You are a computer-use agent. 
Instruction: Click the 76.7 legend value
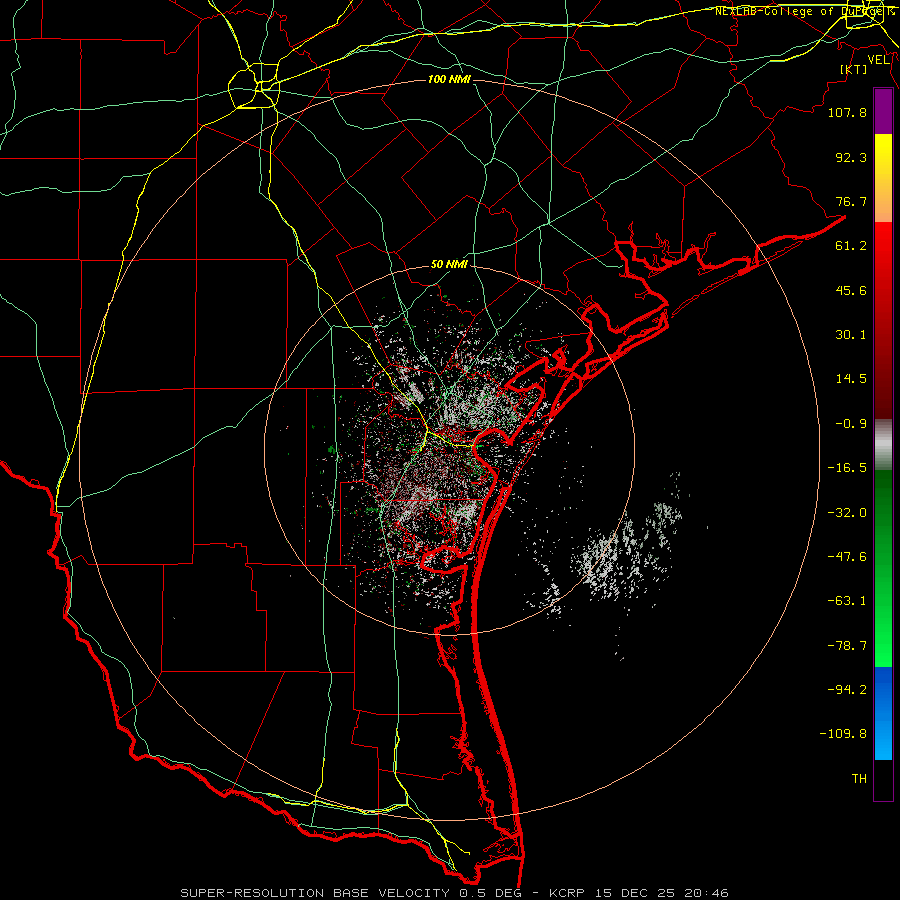851,201
